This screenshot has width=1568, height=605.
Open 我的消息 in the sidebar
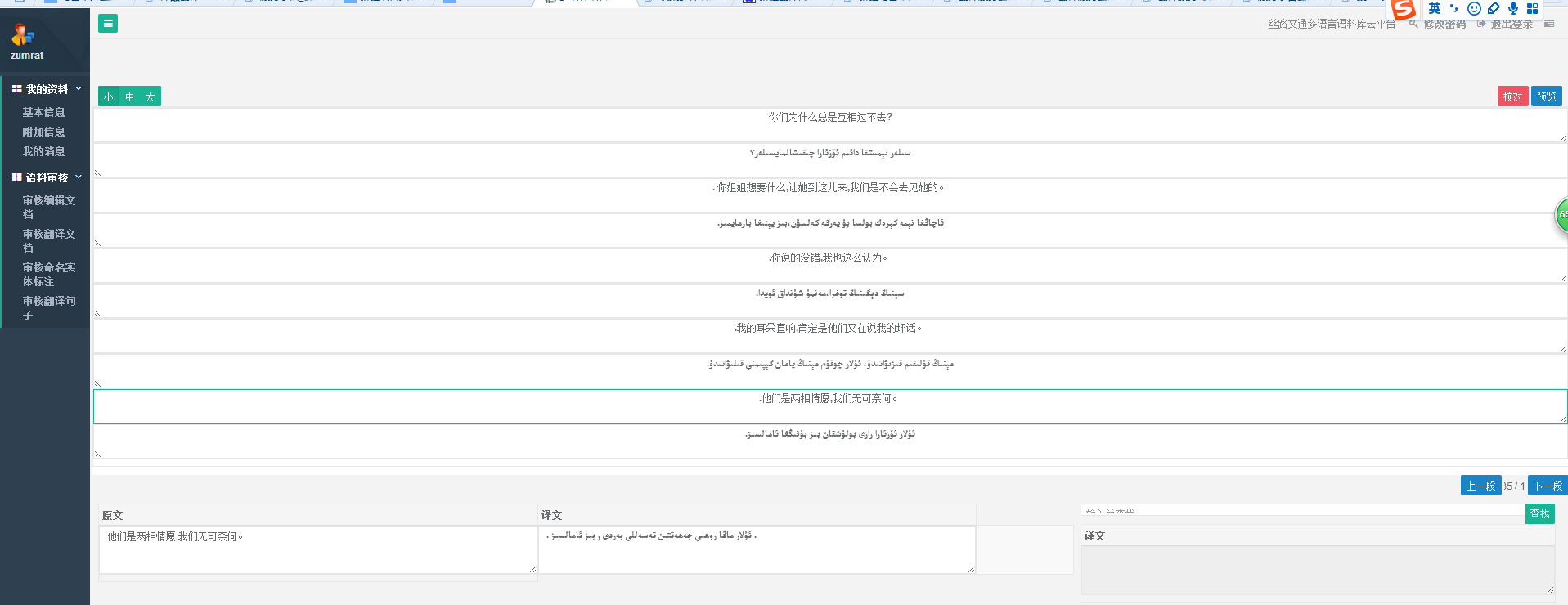tap(43, 151)
